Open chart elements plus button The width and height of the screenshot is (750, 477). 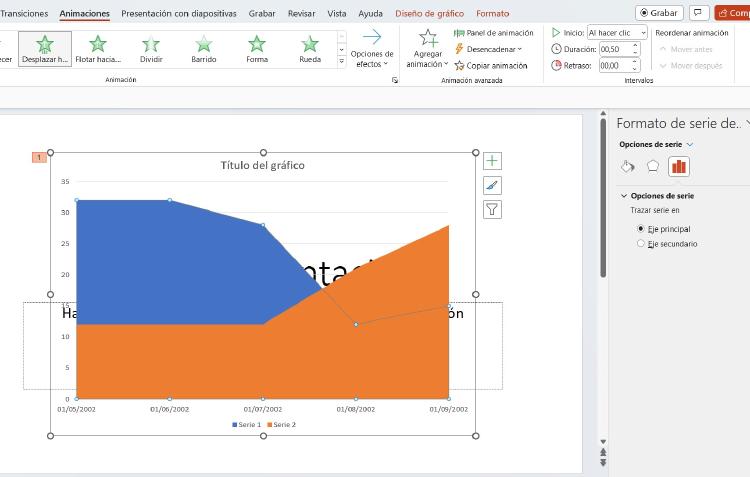click(492, 161)
